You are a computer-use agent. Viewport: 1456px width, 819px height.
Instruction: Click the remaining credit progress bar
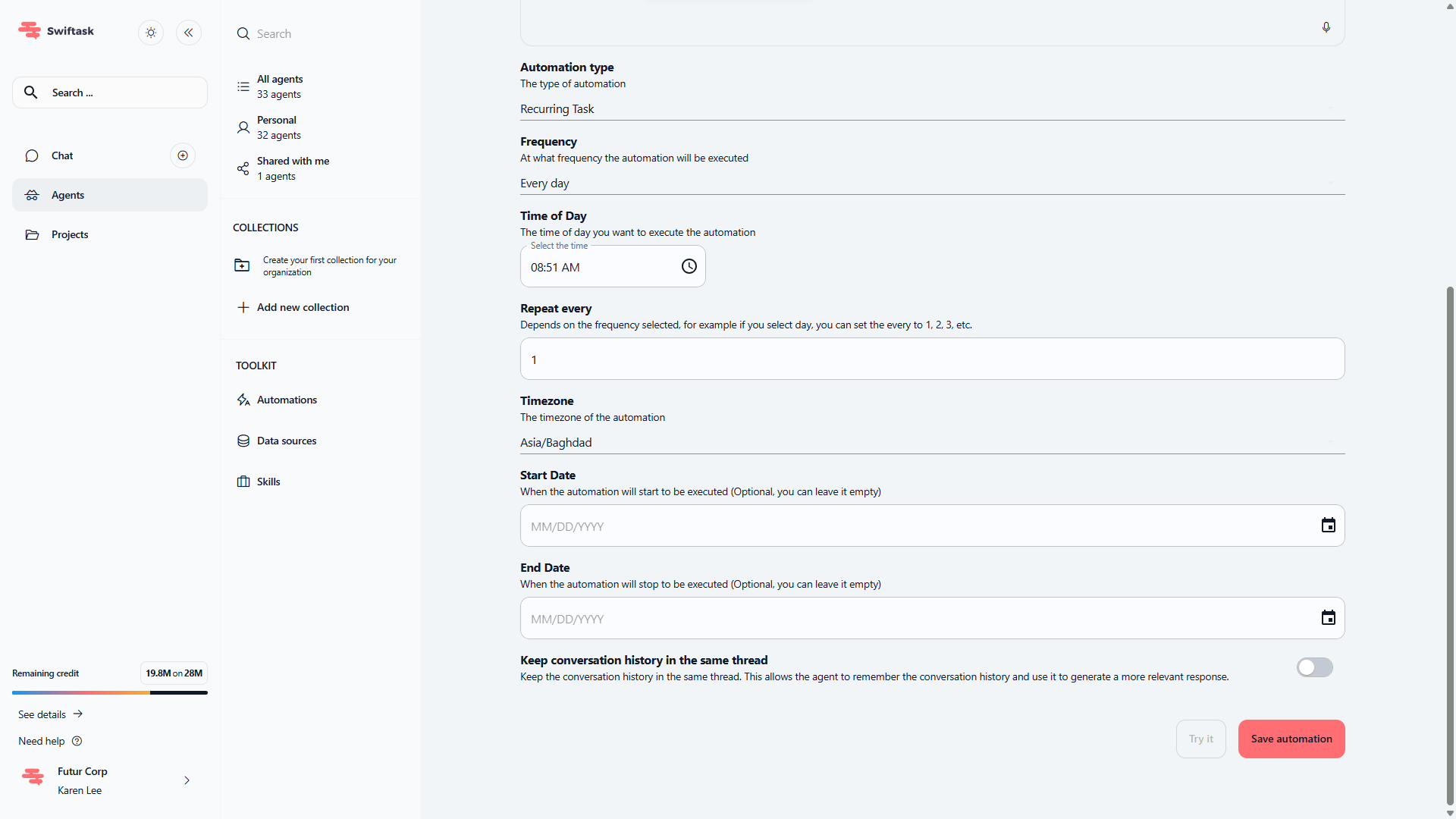pyautogui.click(x=109, y=692)
